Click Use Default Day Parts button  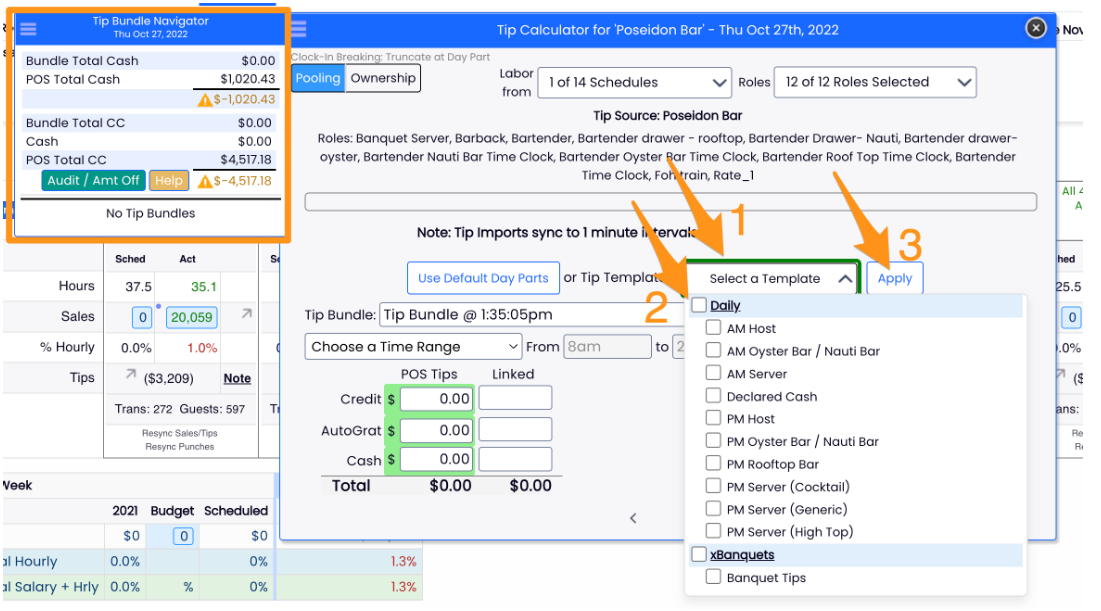pyautogui.click(x=483, y=278)
